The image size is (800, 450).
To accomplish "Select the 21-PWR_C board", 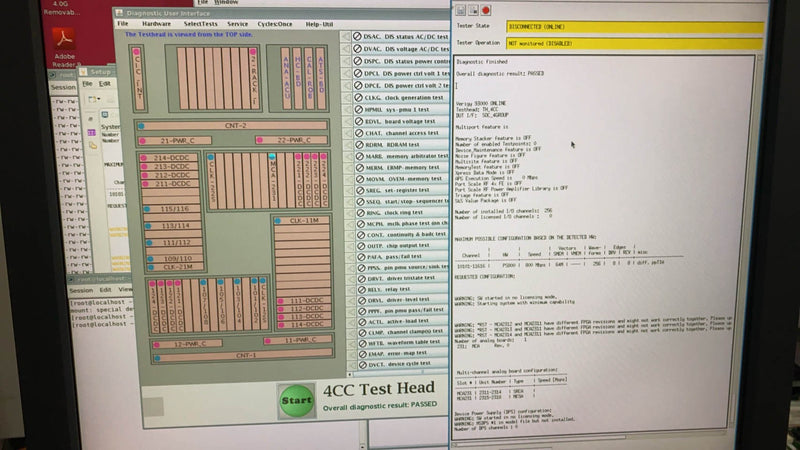I will (x=174, y=140).
